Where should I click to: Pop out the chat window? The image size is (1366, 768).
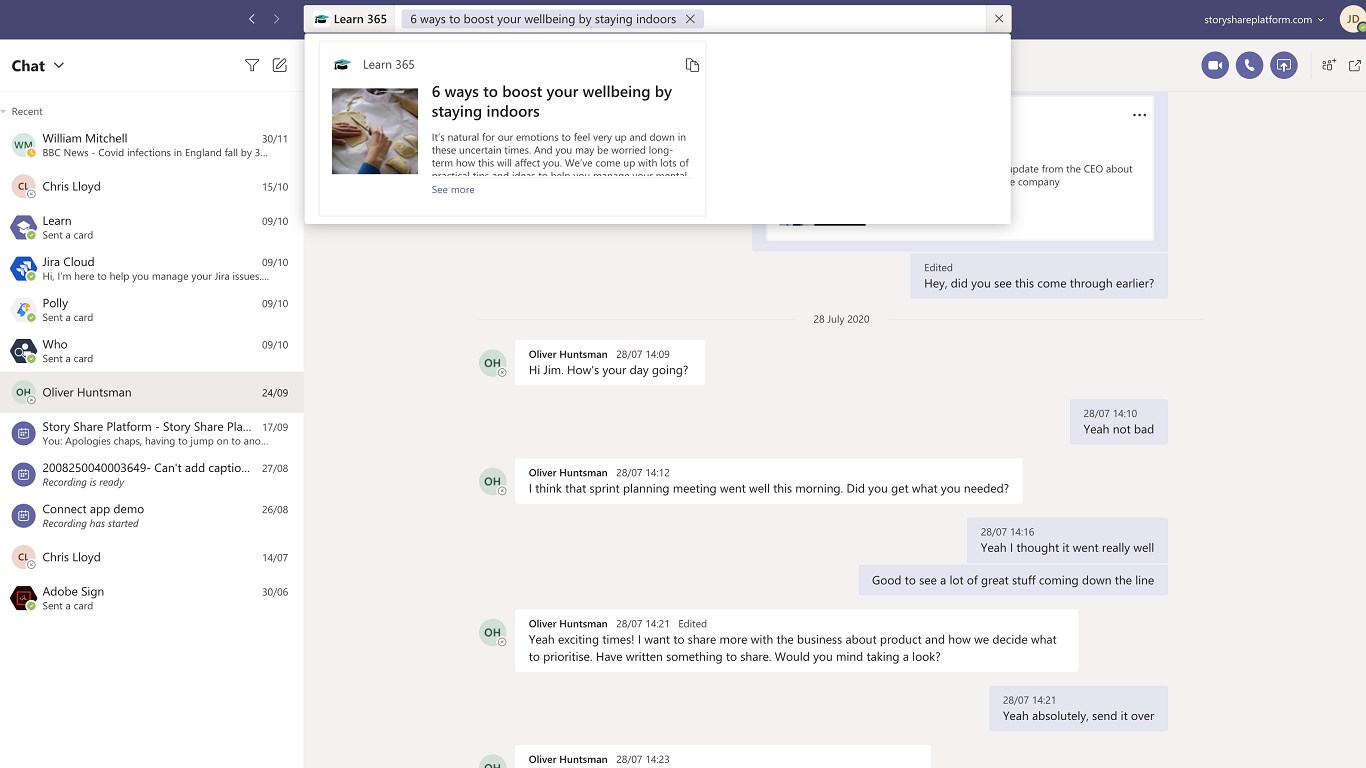coord(1355,66)
